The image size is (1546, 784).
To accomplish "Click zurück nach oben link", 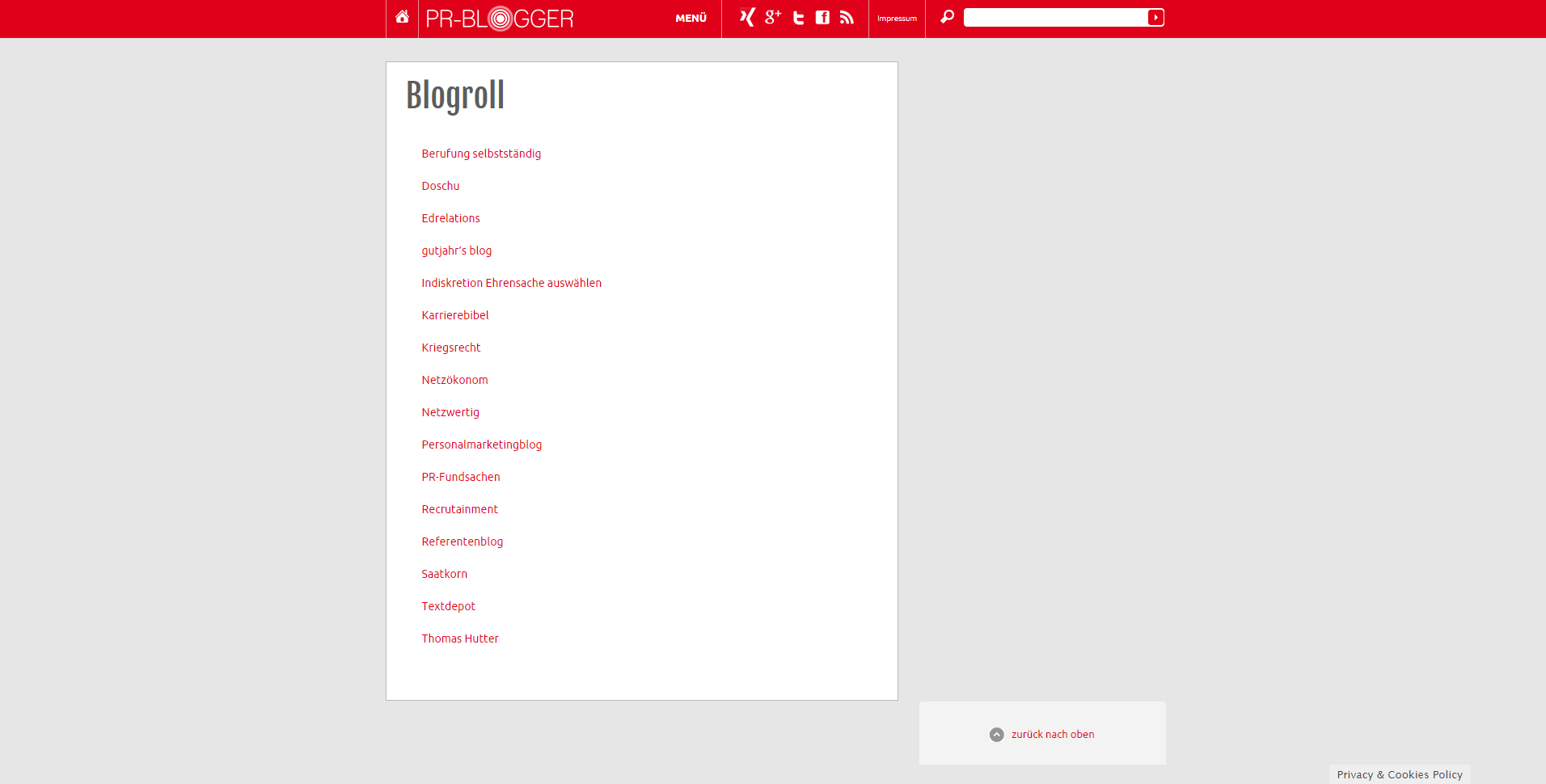I will tap(1053, 735).
